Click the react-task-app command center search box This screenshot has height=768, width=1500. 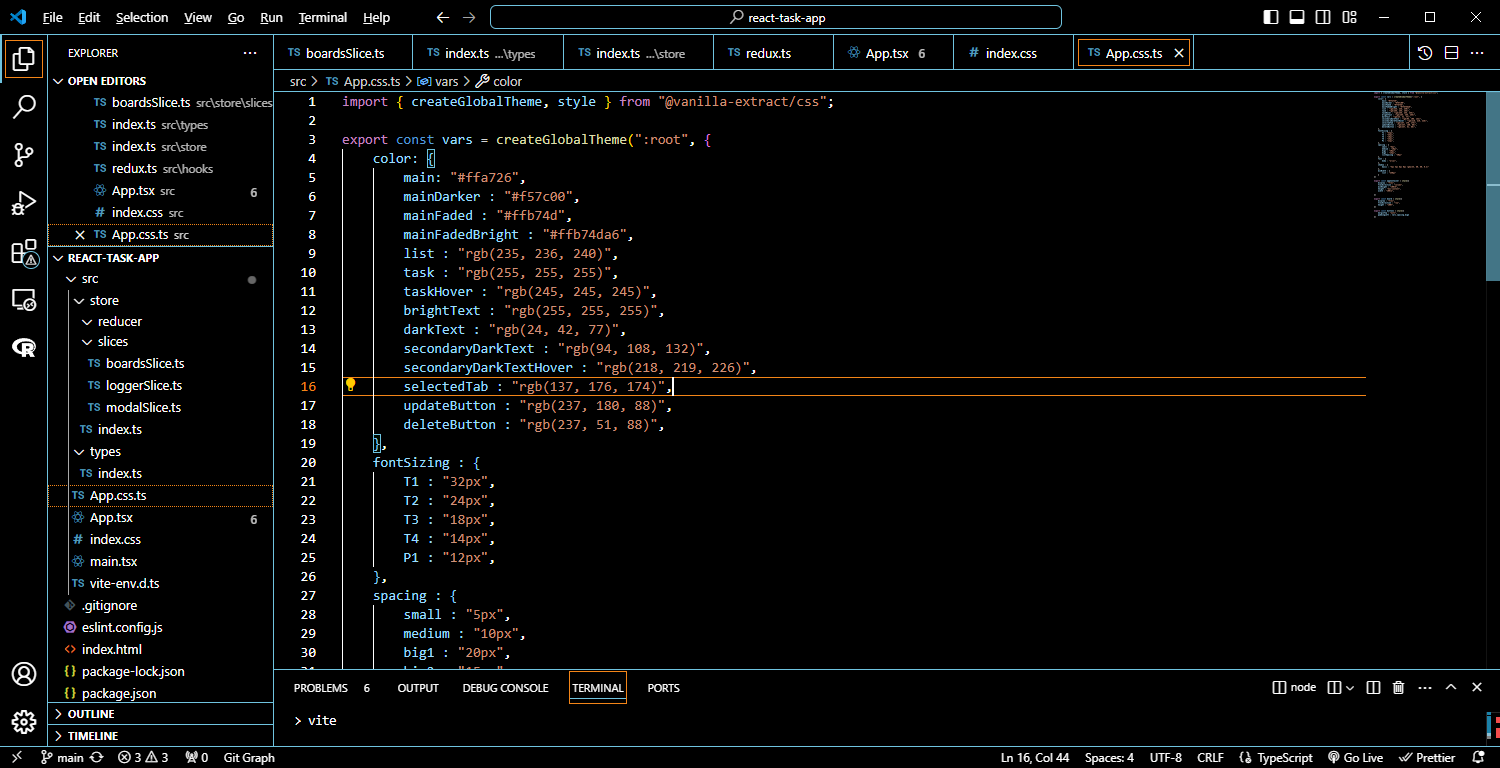coord(776,17)
